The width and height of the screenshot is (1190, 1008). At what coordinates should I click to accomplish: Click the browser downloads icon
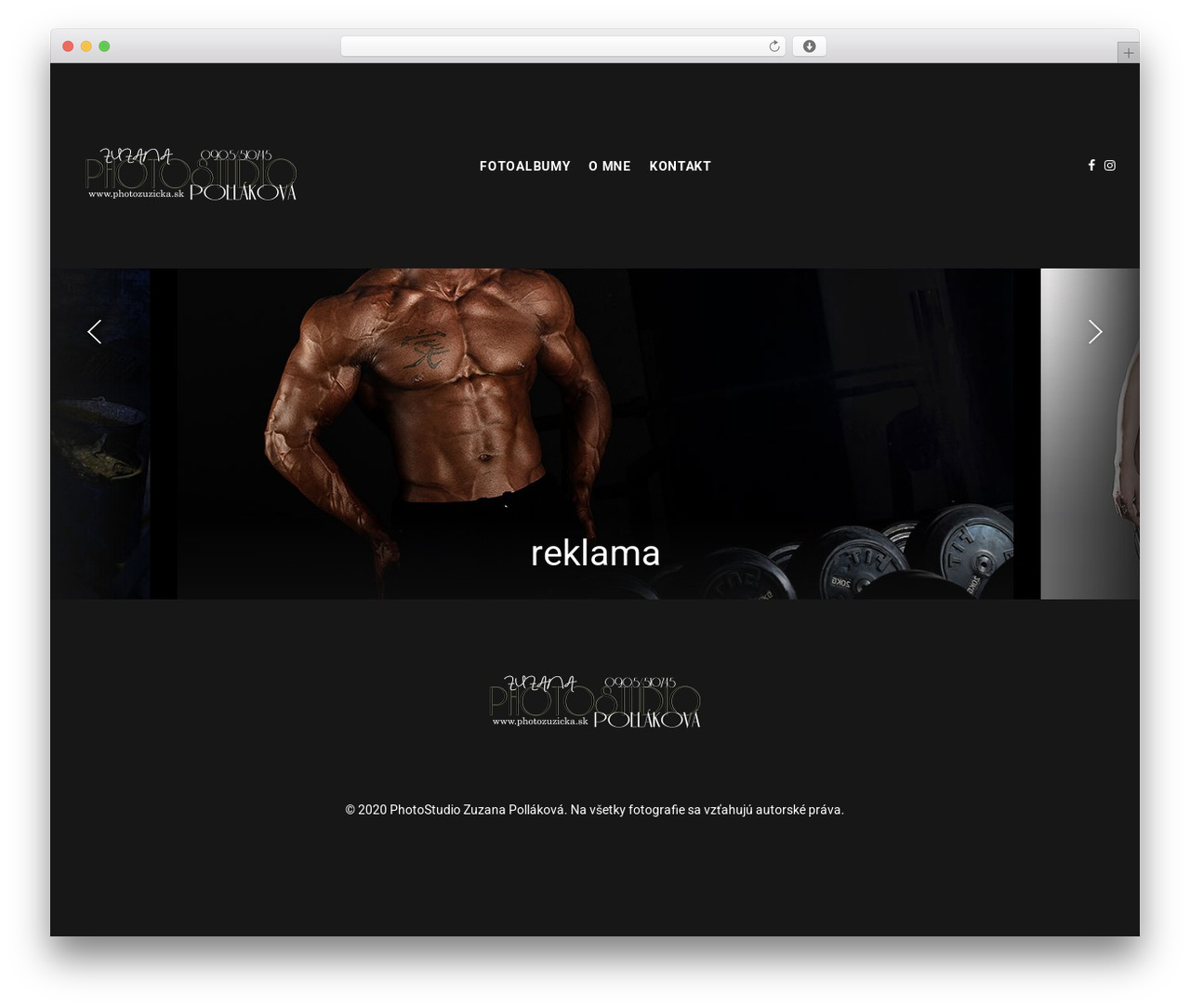click(x=809, y=46)
